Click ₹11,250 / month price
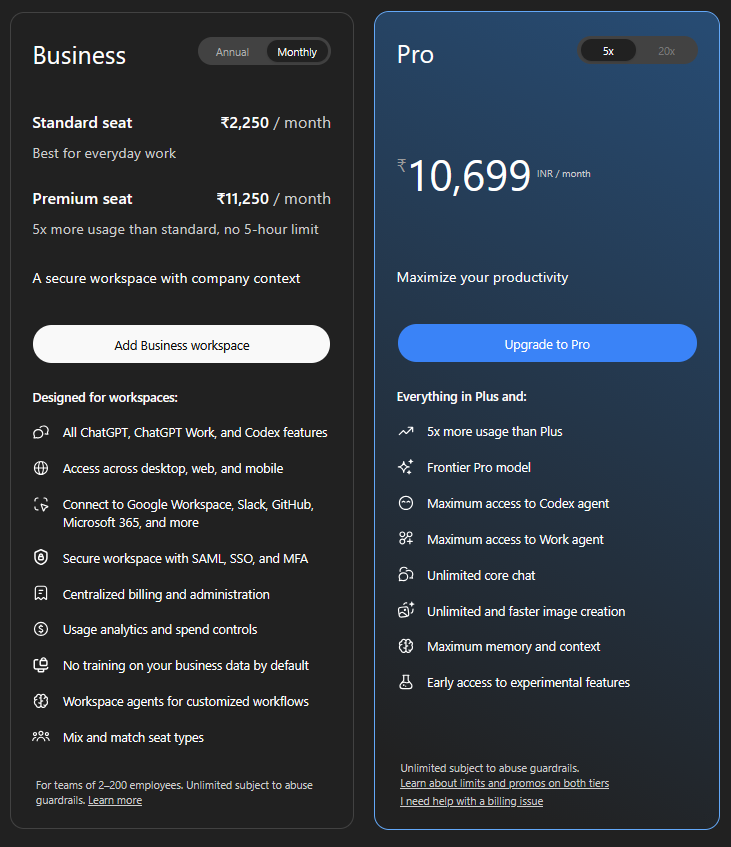Image resolution: width=731 pixels, height=847 pixels. coord(273,199)
